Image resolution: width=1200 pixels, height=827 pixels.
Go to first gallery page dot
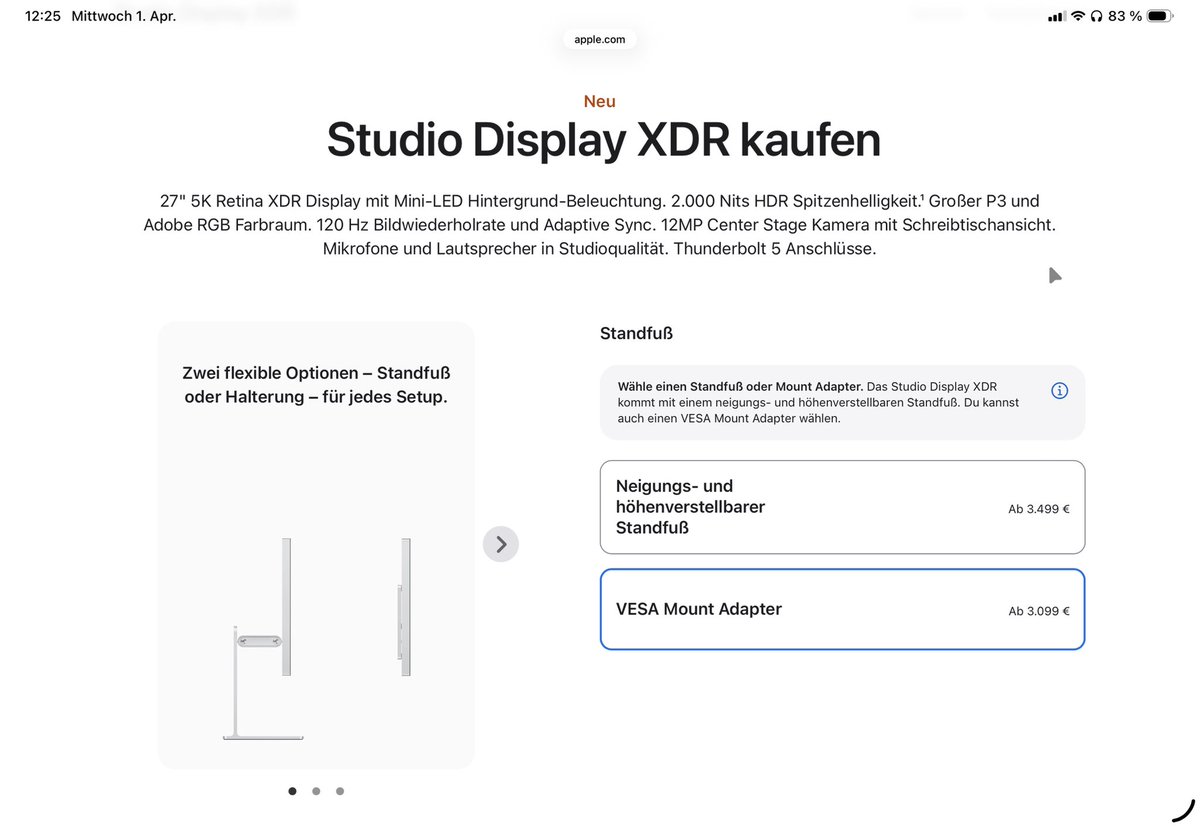[x=292, y=791]
